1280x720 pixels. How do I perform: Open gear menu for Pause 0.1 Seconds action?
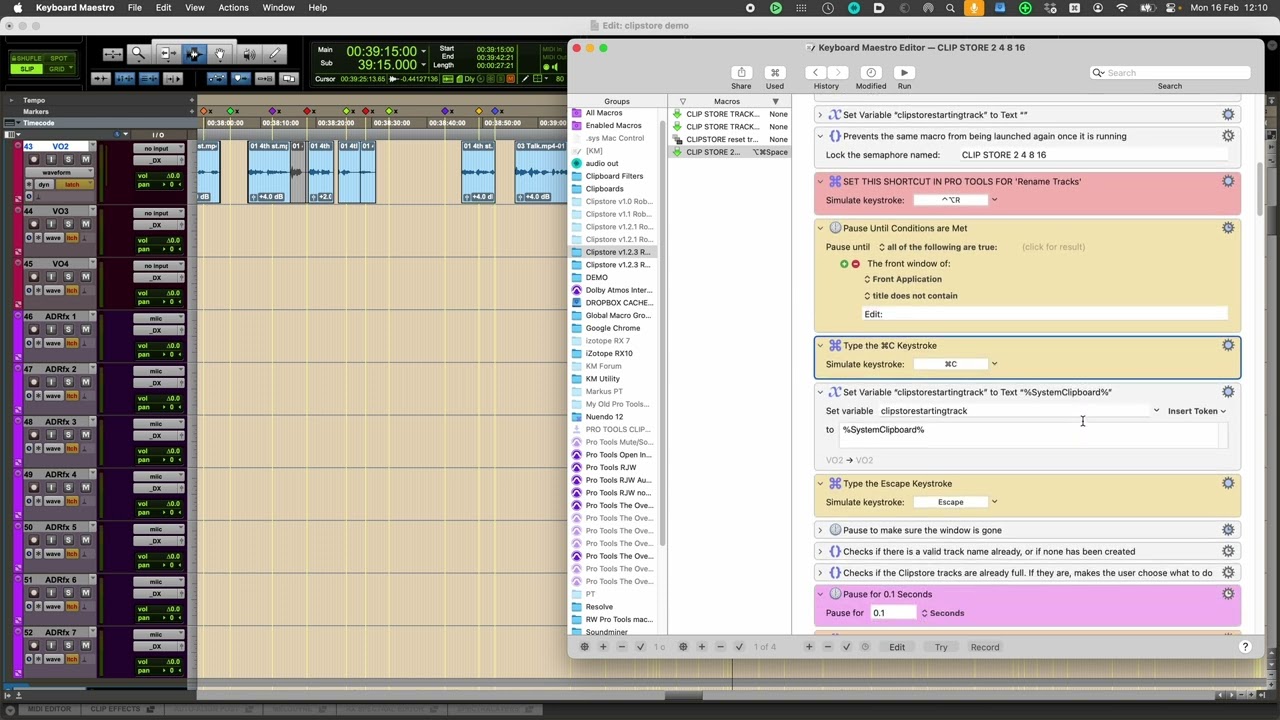[1228, 594]
